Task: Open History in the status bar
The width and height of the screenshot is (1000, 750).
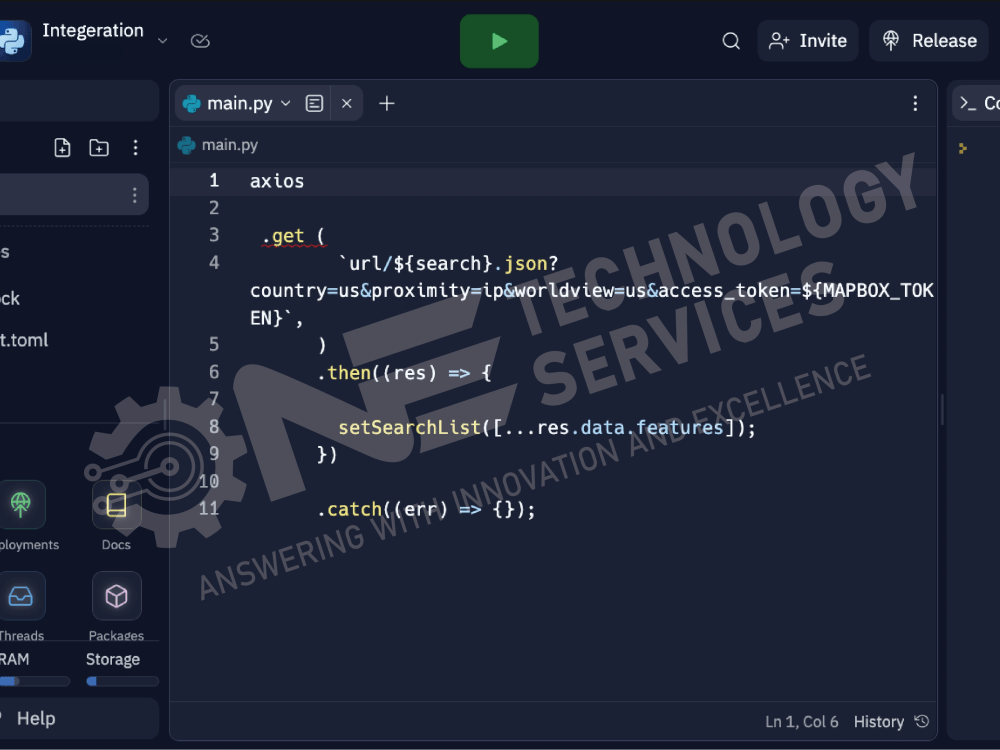Action: (891, 722)
